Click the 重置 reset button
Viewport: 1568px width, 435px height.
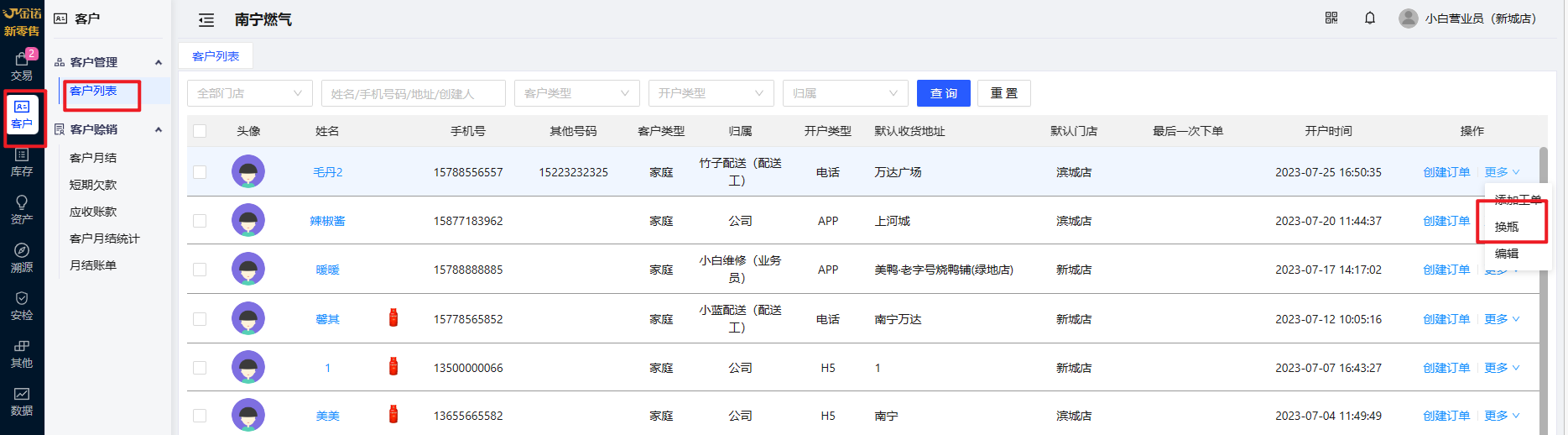[x=1004, y=93]
